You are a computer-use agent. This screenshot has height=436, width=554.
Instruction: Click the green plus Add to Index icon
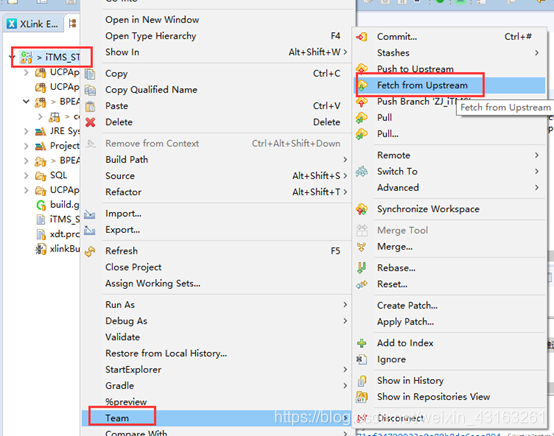pos(361,343)
